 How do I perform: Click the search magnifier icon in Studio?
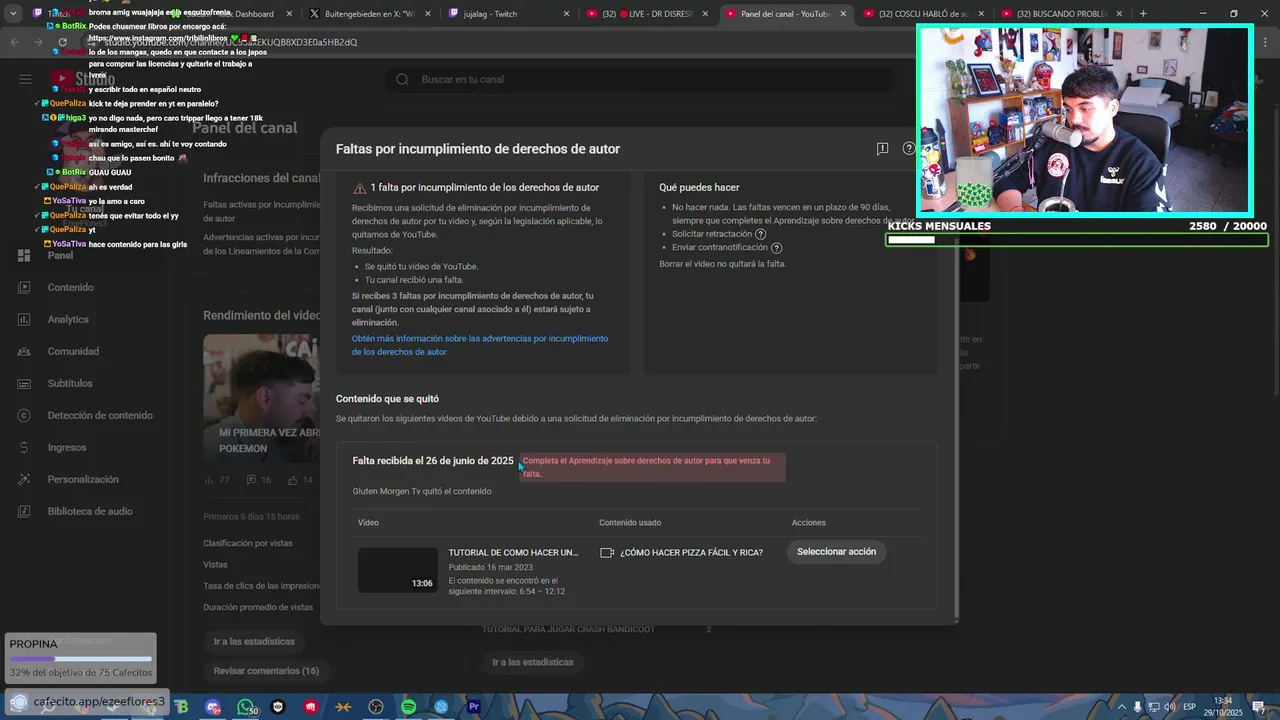click(x=402, y=79)
